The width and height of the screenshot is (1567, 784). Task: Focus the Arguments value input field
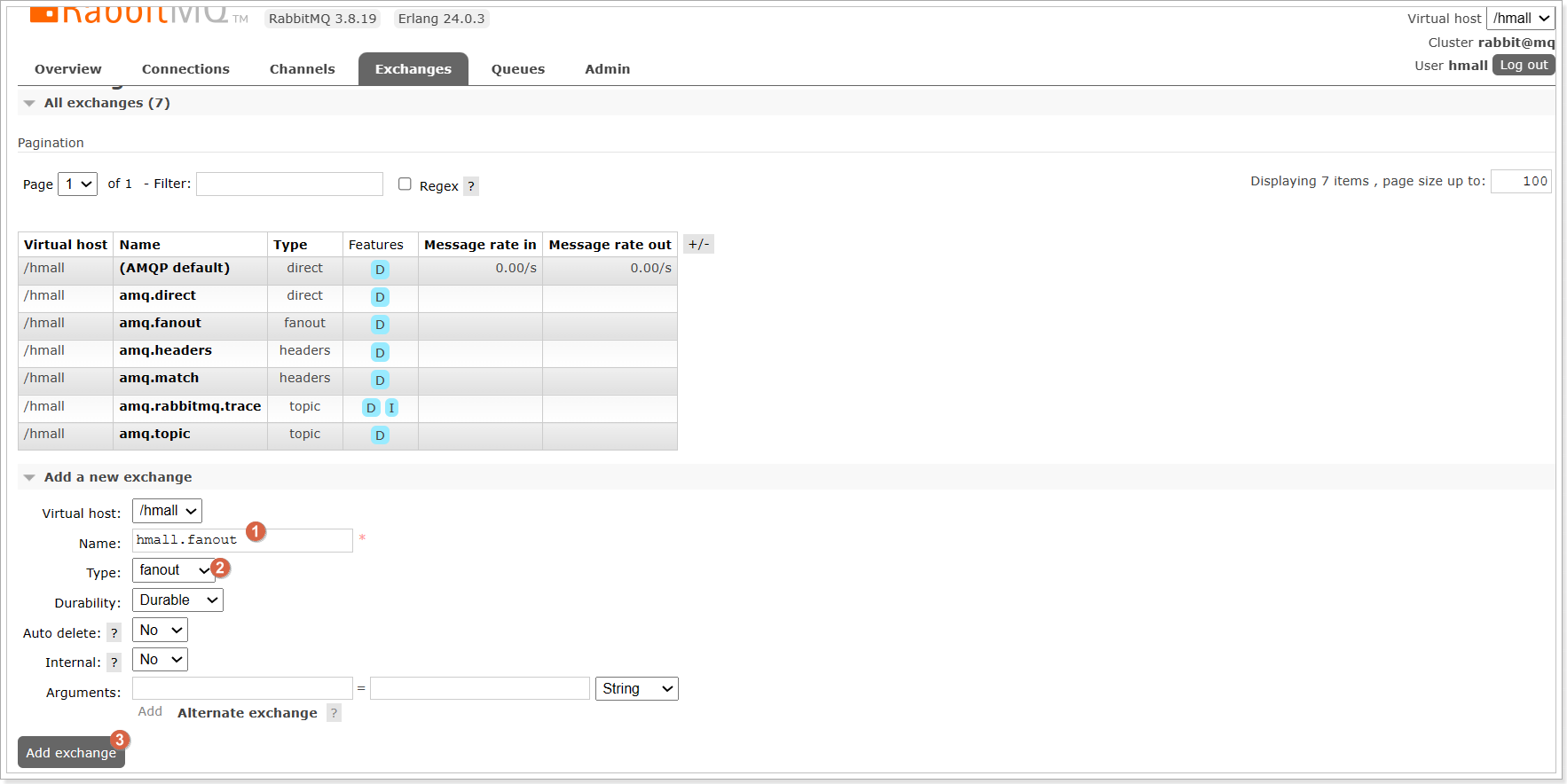(x=480, y=688)
